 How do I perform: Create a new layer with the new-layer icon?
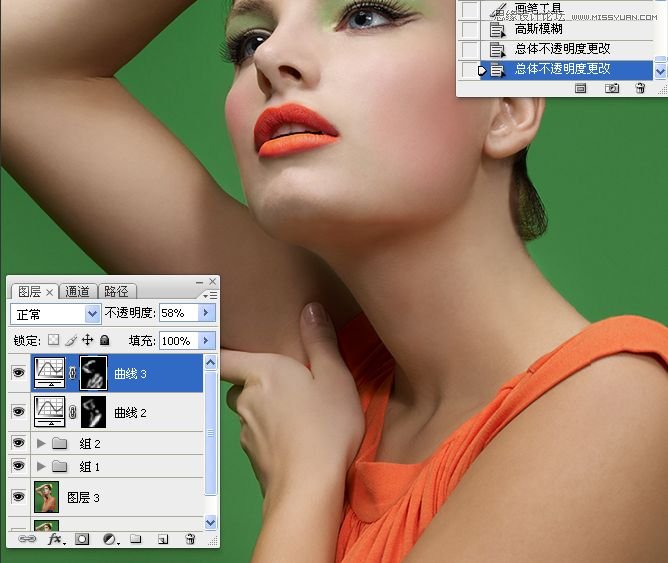pos(163,539)
